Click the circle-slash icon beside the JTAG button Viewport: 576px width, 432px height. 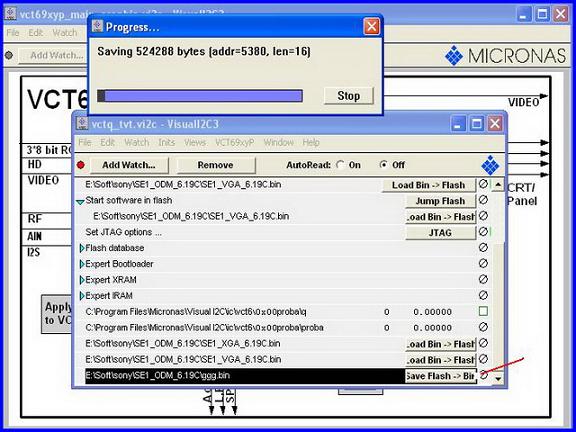(x=483, y=232)
